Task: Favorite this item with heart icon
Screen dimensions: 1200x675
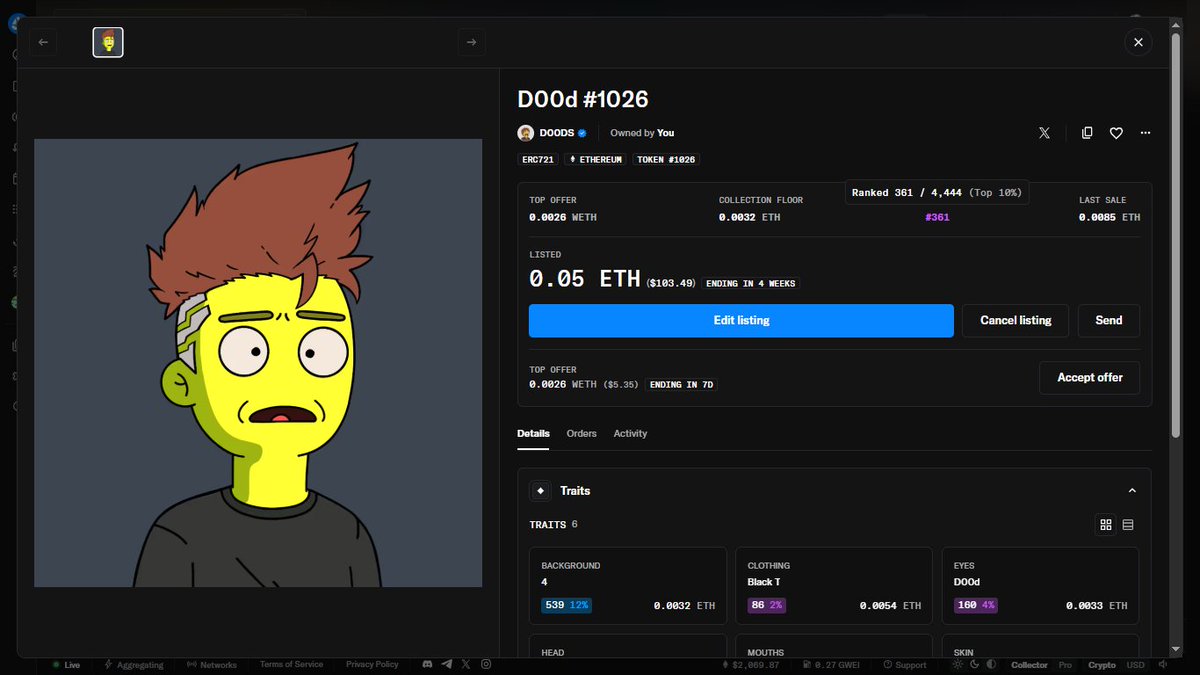Action: (1116, 133)
